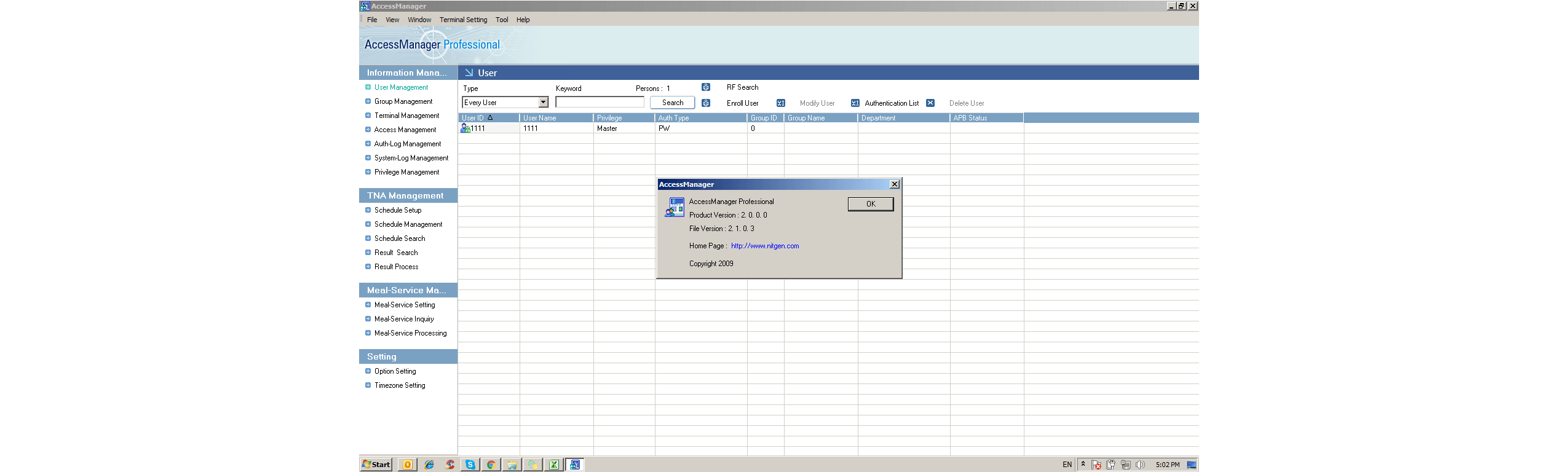Open Result Search

[396, 253]
